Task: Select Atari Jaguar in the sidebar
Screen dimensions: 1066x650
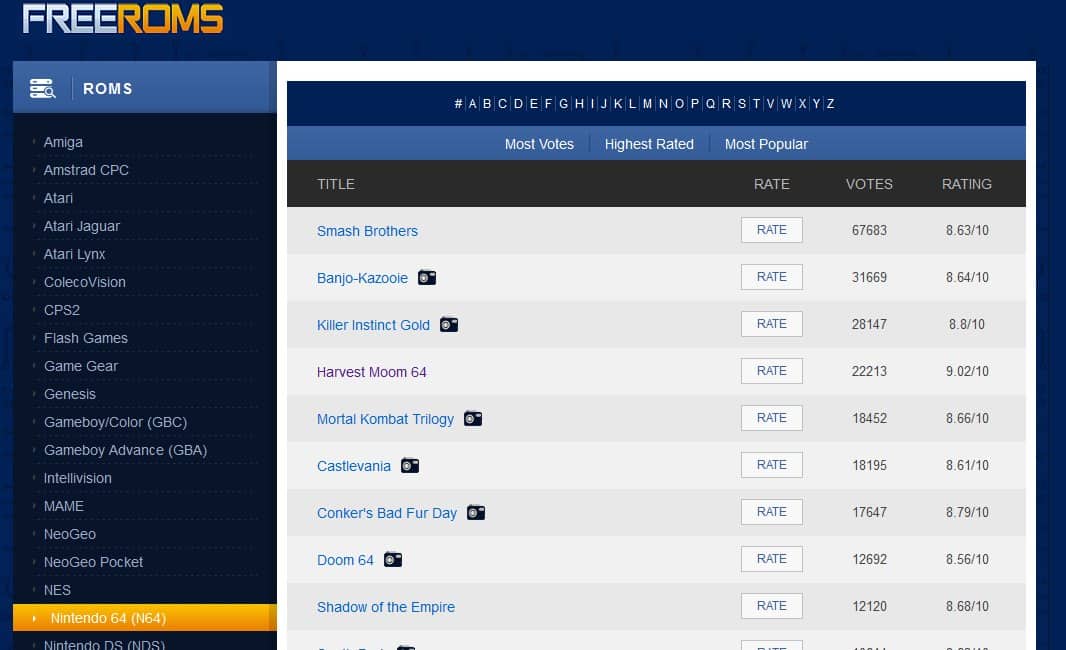Action: coord(82,226)
